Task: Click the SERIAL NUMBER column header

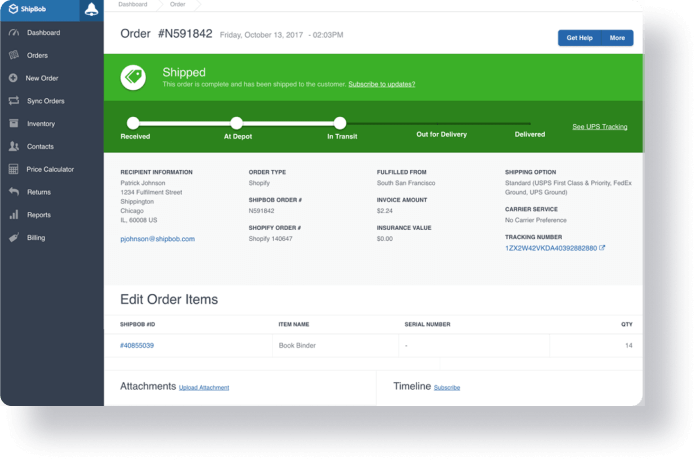Action: coord(427,325)
